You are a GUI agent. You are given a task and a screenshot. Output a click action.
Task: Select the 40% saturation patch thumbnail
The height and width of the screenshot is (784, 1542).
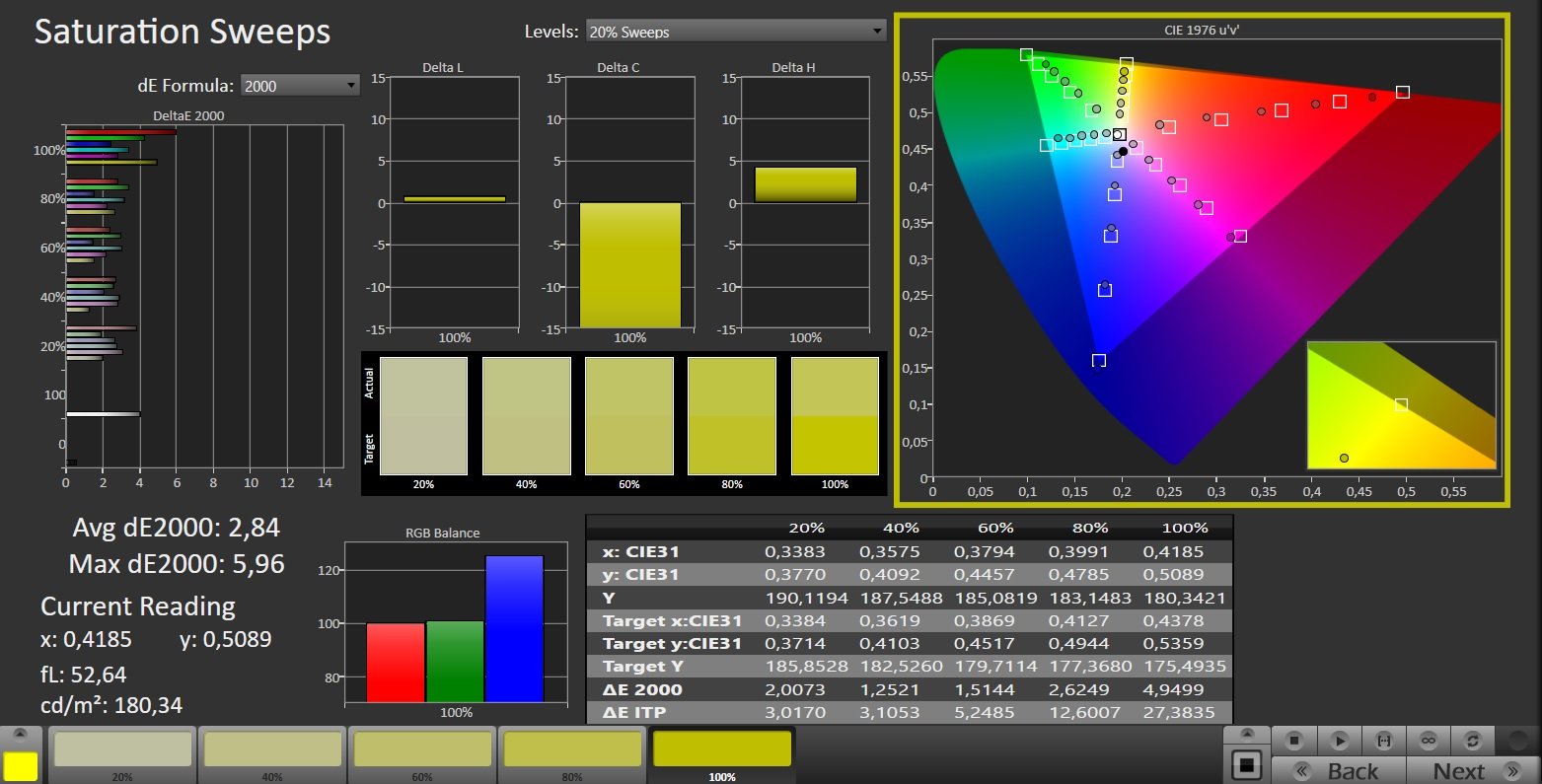272,755
